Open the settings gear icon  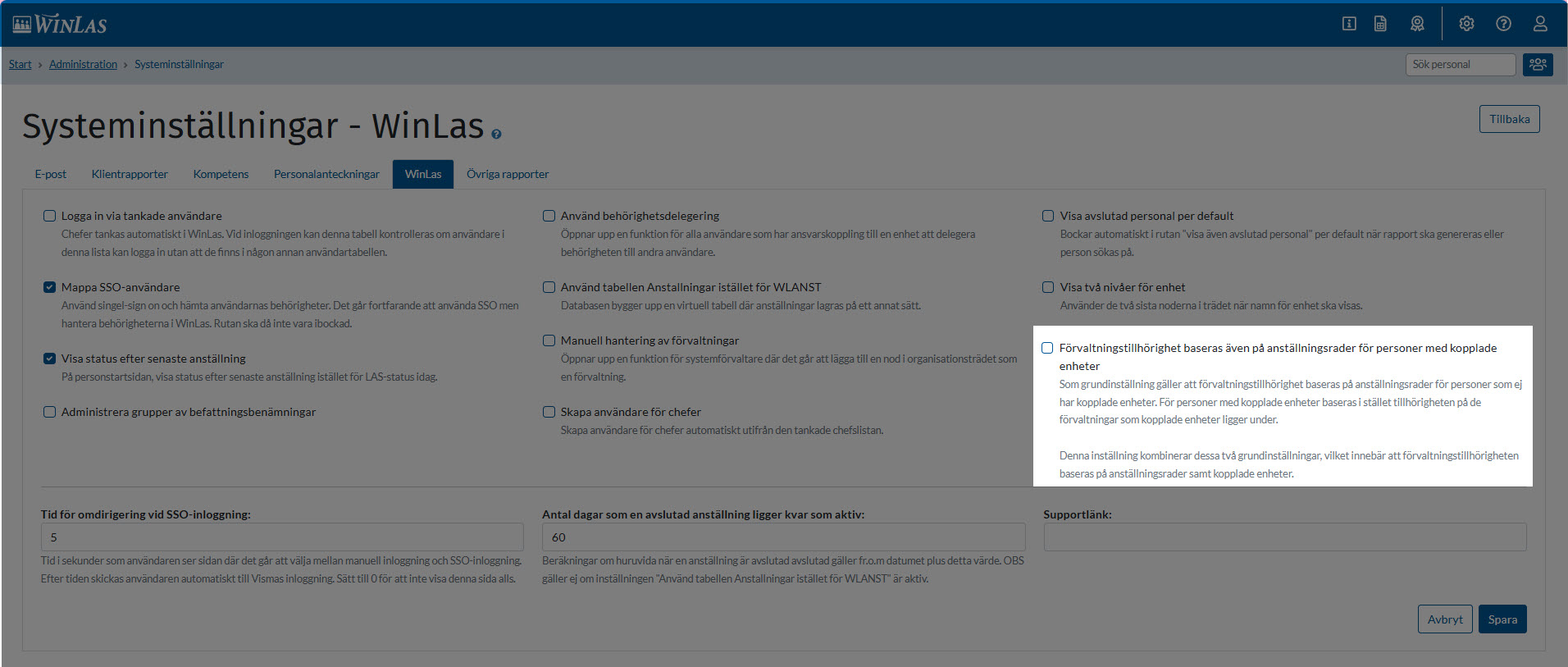point(1466,24)
